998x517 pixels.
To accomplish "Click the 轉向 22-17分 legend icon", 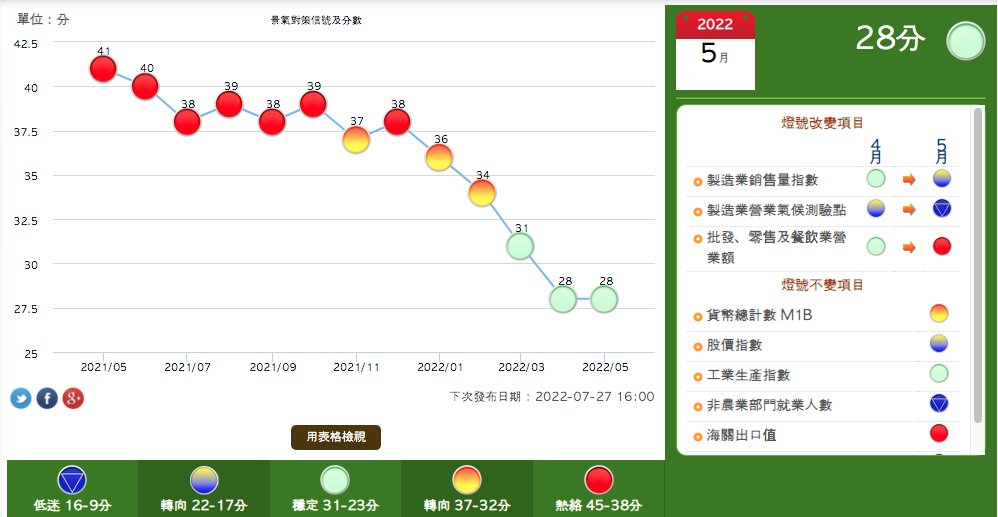I will point(204,480).
